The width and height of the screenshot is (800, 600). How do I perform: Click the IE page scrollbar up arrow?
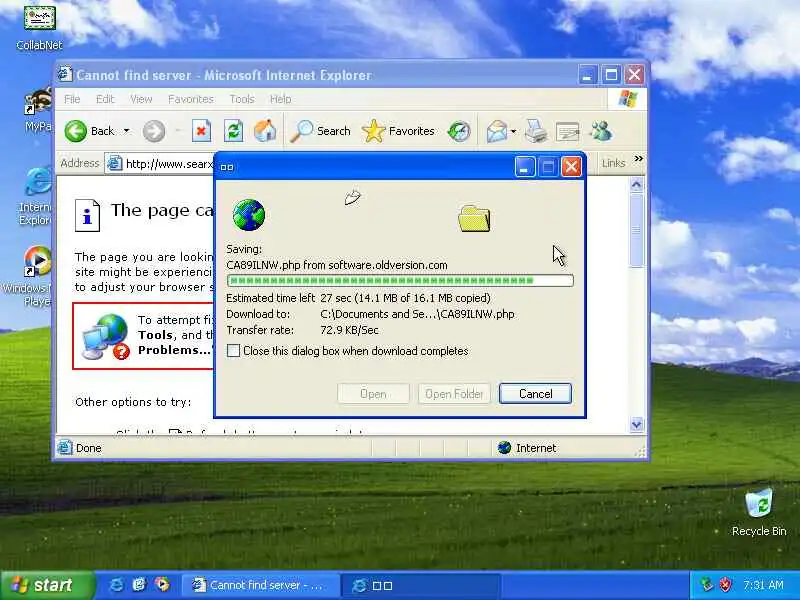636,184
